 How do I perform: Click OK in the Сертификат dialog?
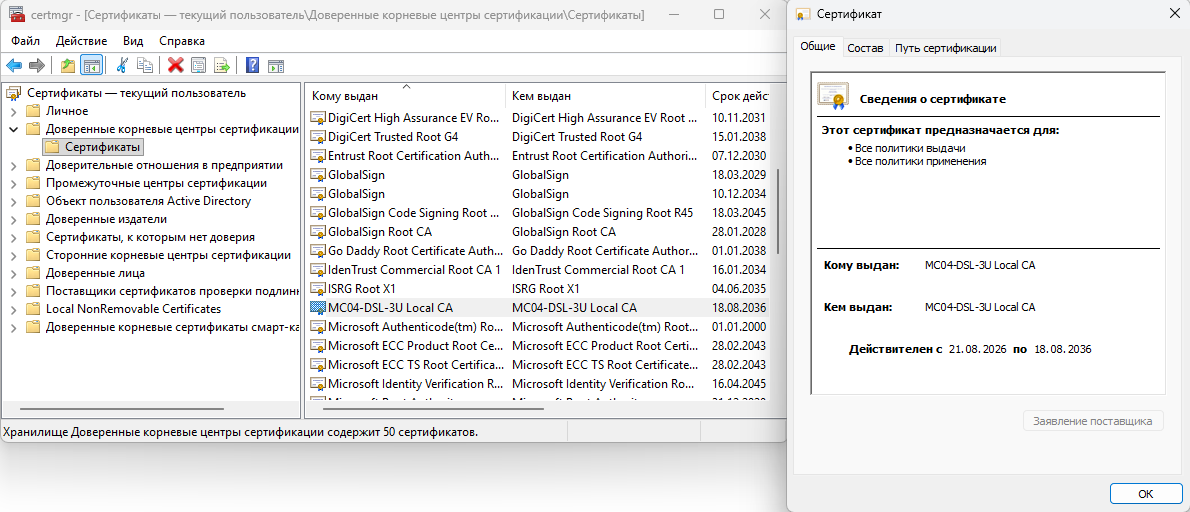[x=1146, y=494]
